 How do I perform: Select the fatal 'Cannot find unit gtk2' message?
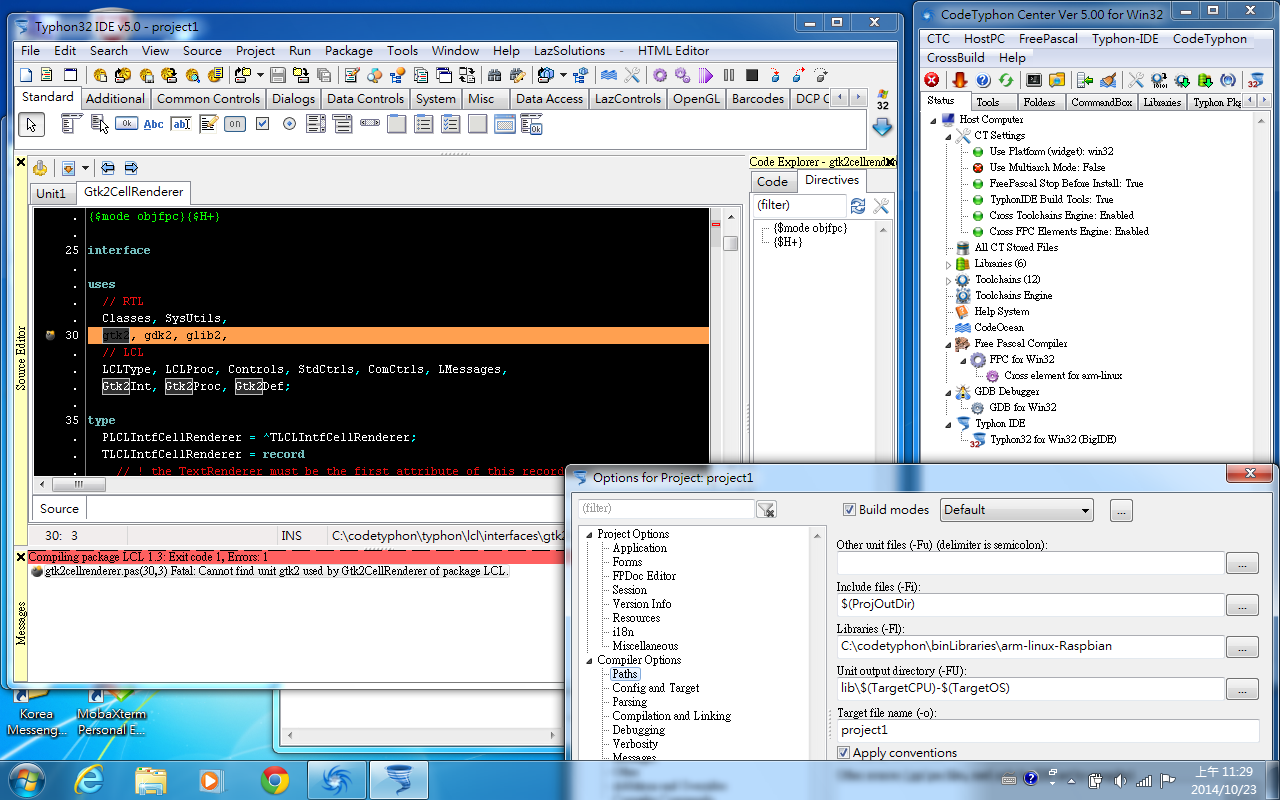(x=269, y=571)
